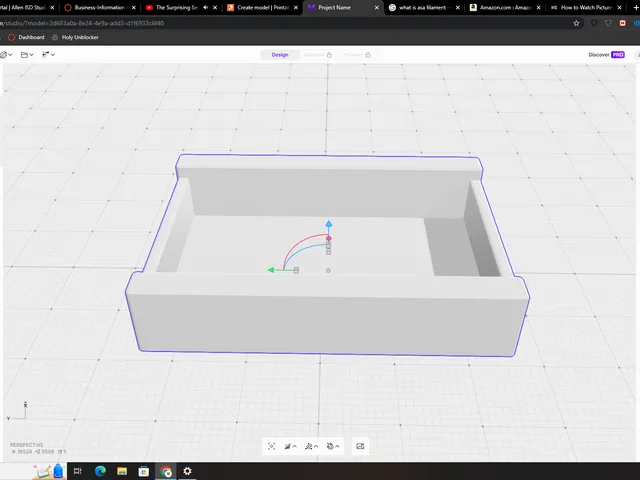Image resolution: width=640 pixels, height=480 pixels.
Task: Close the Amazon.com browser tab
Action: click(538, 7)
